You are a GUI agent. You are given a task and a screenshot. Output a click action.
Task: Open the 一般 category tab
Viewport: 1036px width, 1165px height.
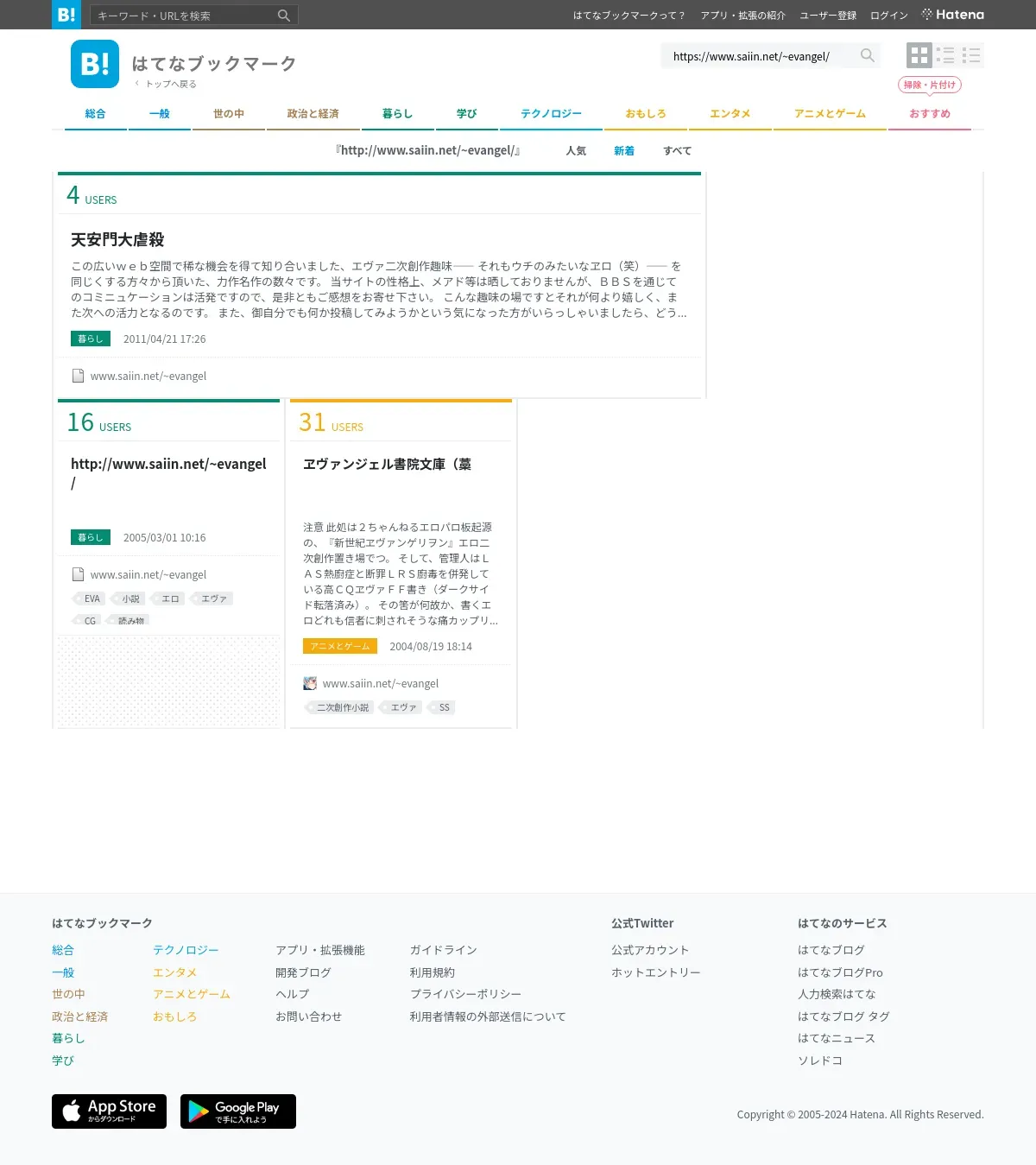(x=160, y=114)
